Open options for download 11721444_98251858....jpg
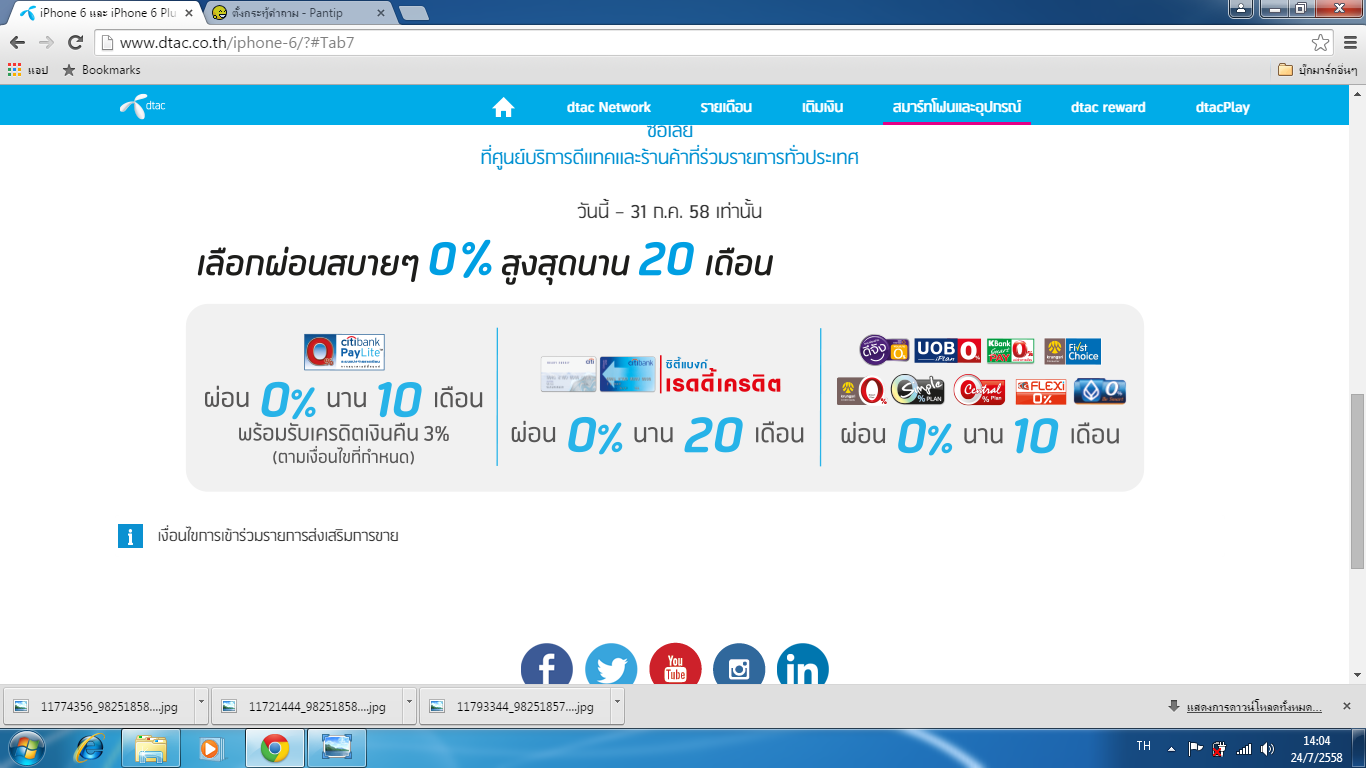 pyautogui.click(x=409, y=706)
